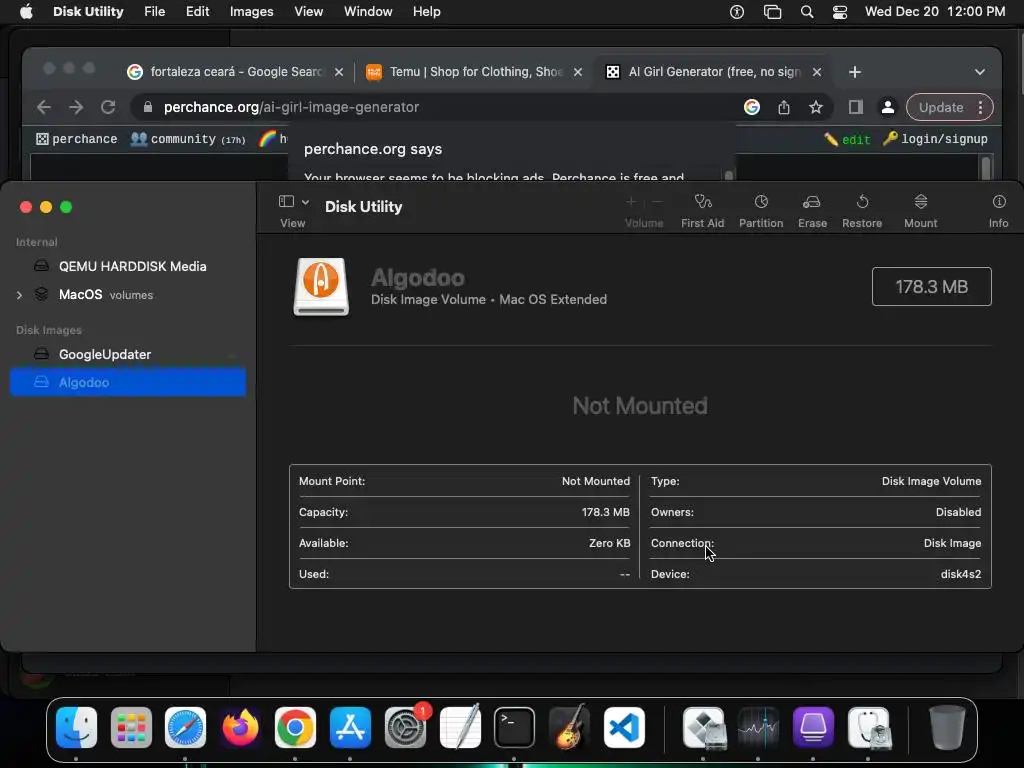
Task: Select QEMU HARDDISK Media in sidebar
Action: click(128, 266)
